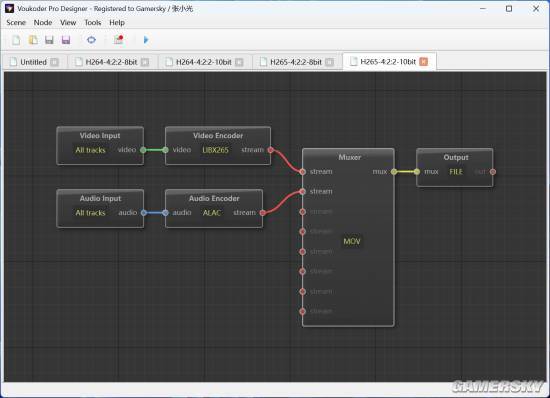Click the purple Save As disk icon
Screen dimensions: 550x398
point(66,40)
